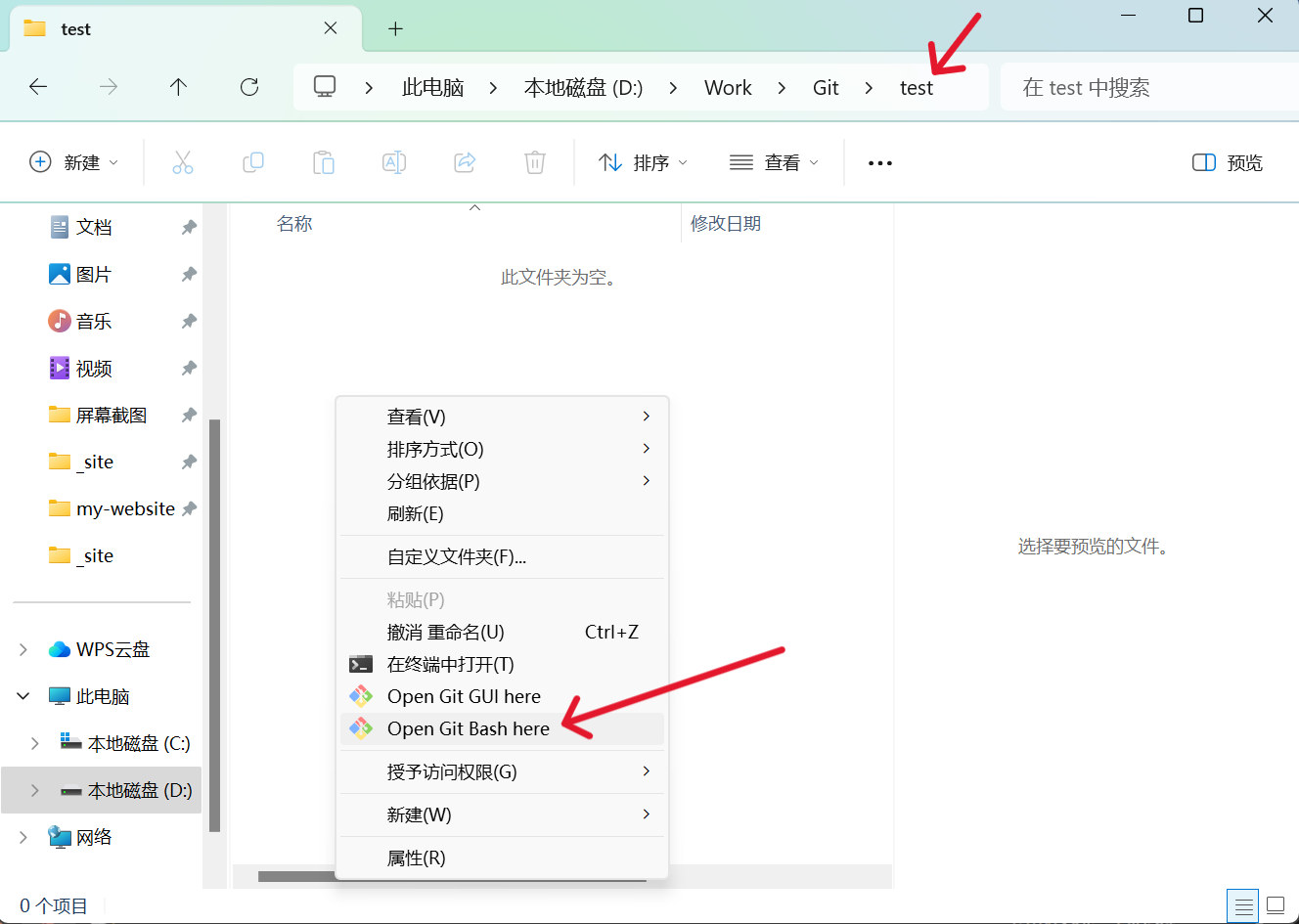Choose 自定义文件夹(F)... in context menu
1299x924 pixels.
(502, 556)
